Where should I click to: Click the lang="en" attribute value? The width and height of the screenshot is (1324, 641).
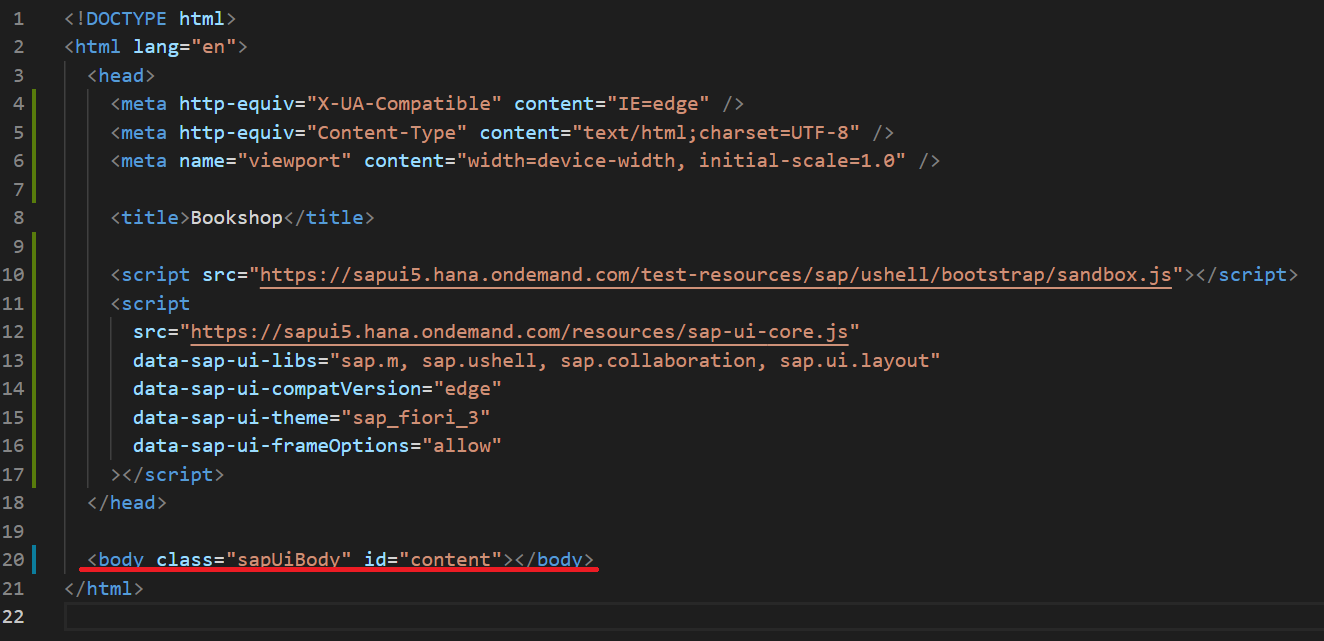pyautogui.click(x=212, y=46)
